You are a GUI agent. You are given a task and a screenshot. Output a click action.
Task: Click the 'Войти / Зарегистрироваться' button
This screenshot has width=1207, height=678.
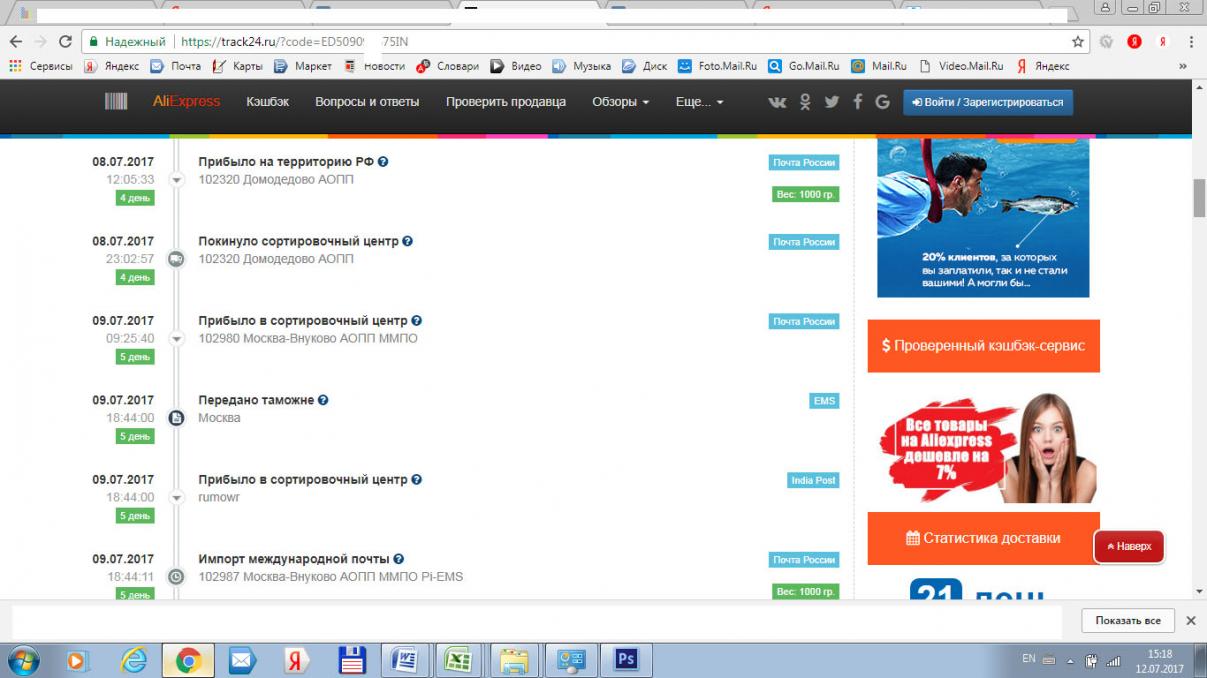pyautogui.click(x=987, y=102)
